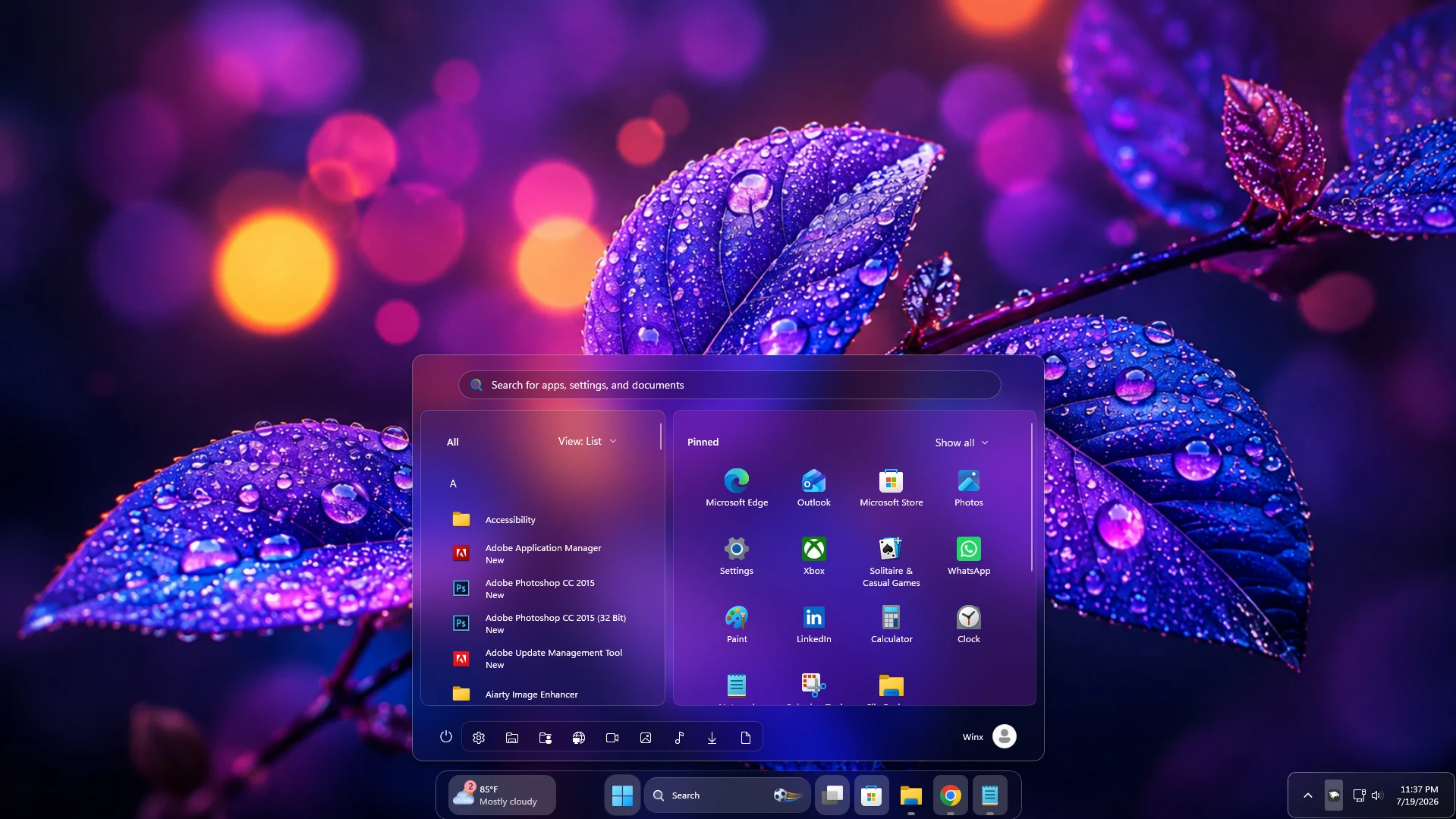Open personal folder shortcut in Start bottom bar
The image size is (1456, 819).
pyautogui.click(x=546, y=737)
